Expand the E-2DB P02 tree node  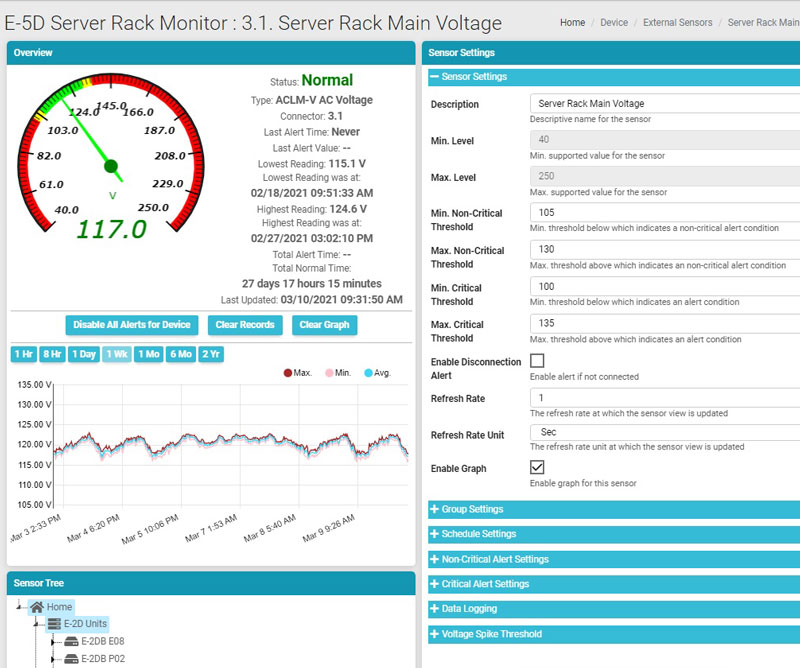(x=53, y=659)
